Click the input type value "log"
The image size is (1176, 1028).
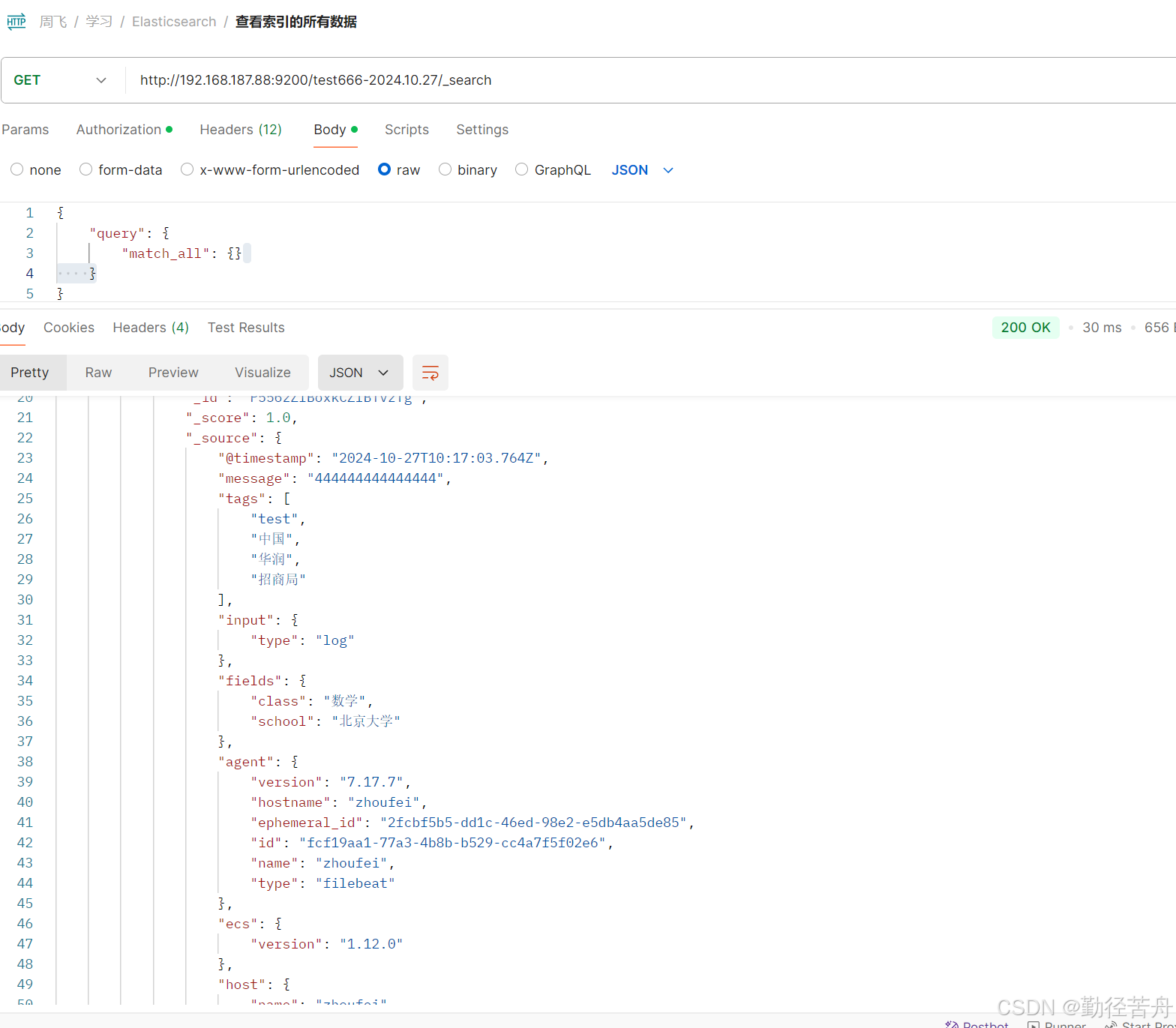334,640
